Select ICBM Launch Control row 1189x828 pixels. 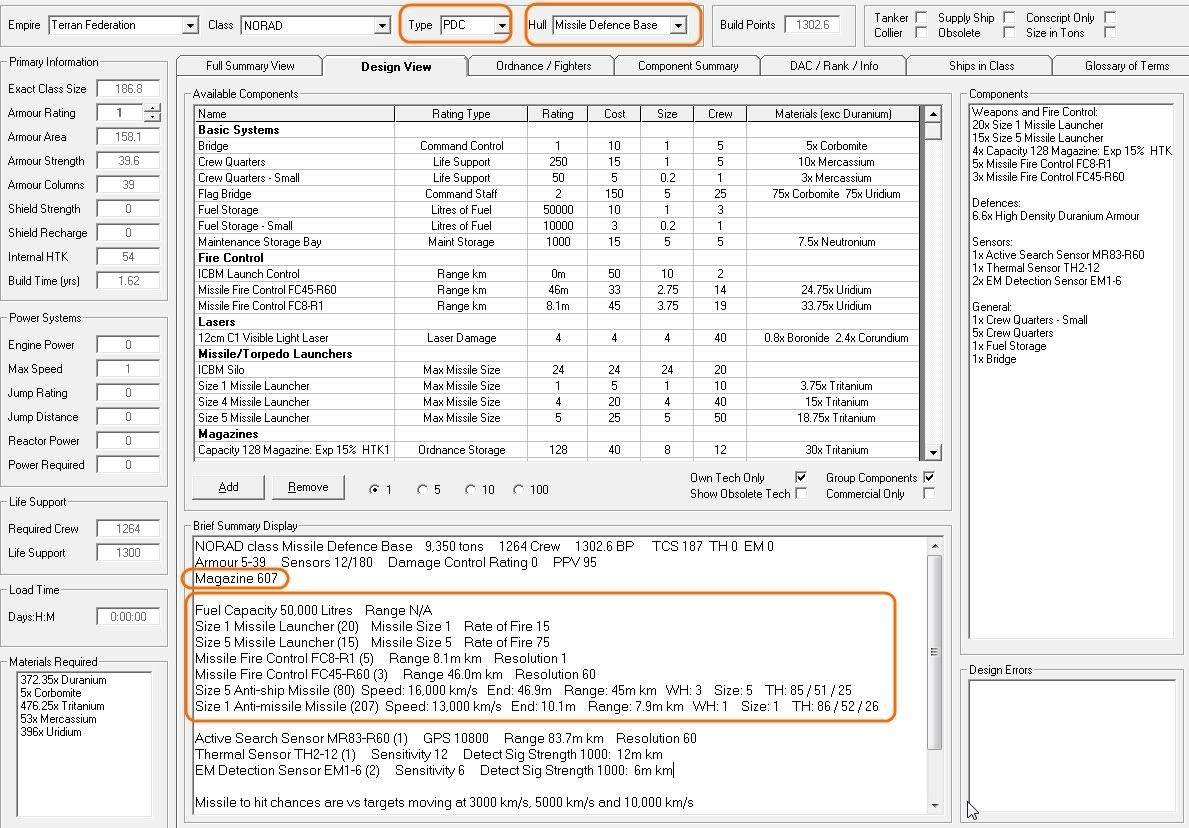coord(557,274)
